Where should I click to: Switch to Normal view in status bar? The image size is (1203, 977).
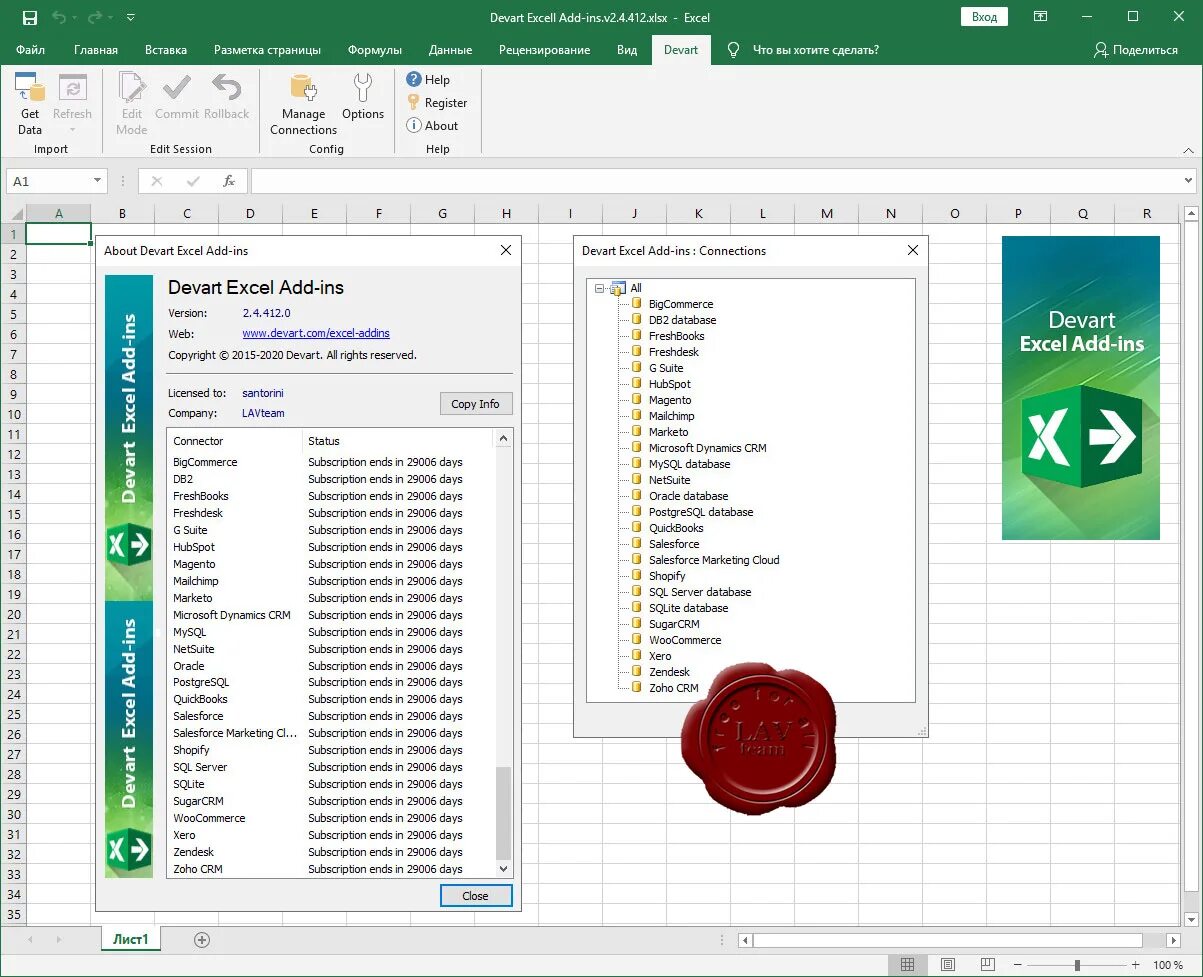click(907, 965)
